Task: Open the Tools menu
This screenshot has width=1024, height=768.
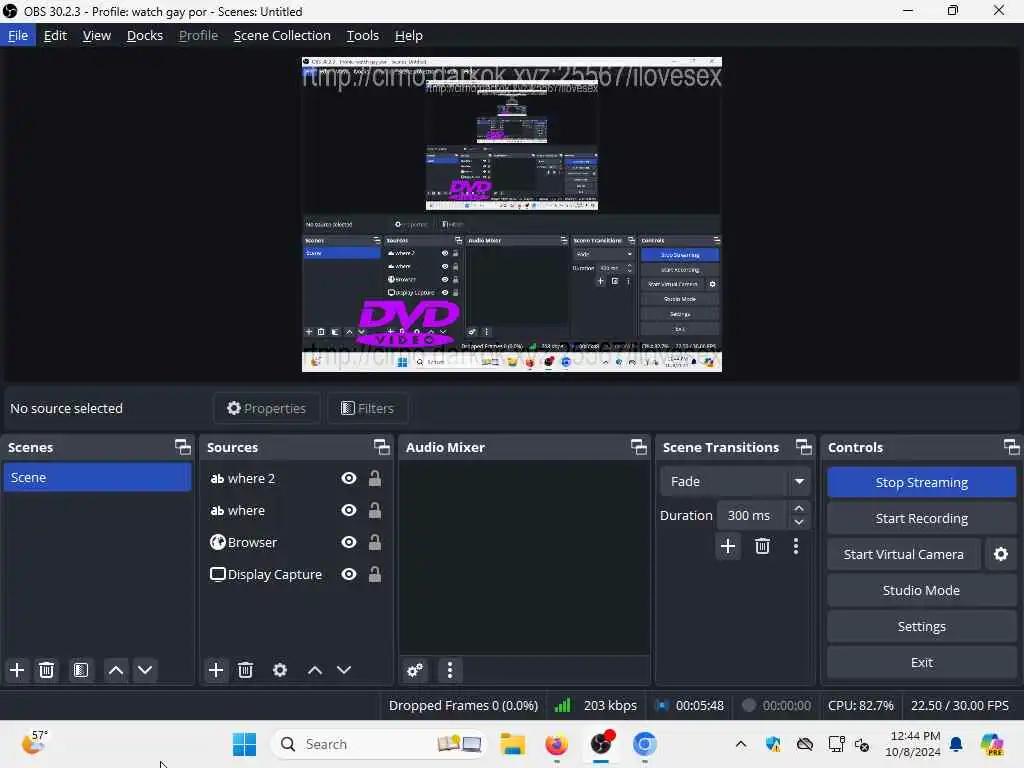Action: (362, 35)
